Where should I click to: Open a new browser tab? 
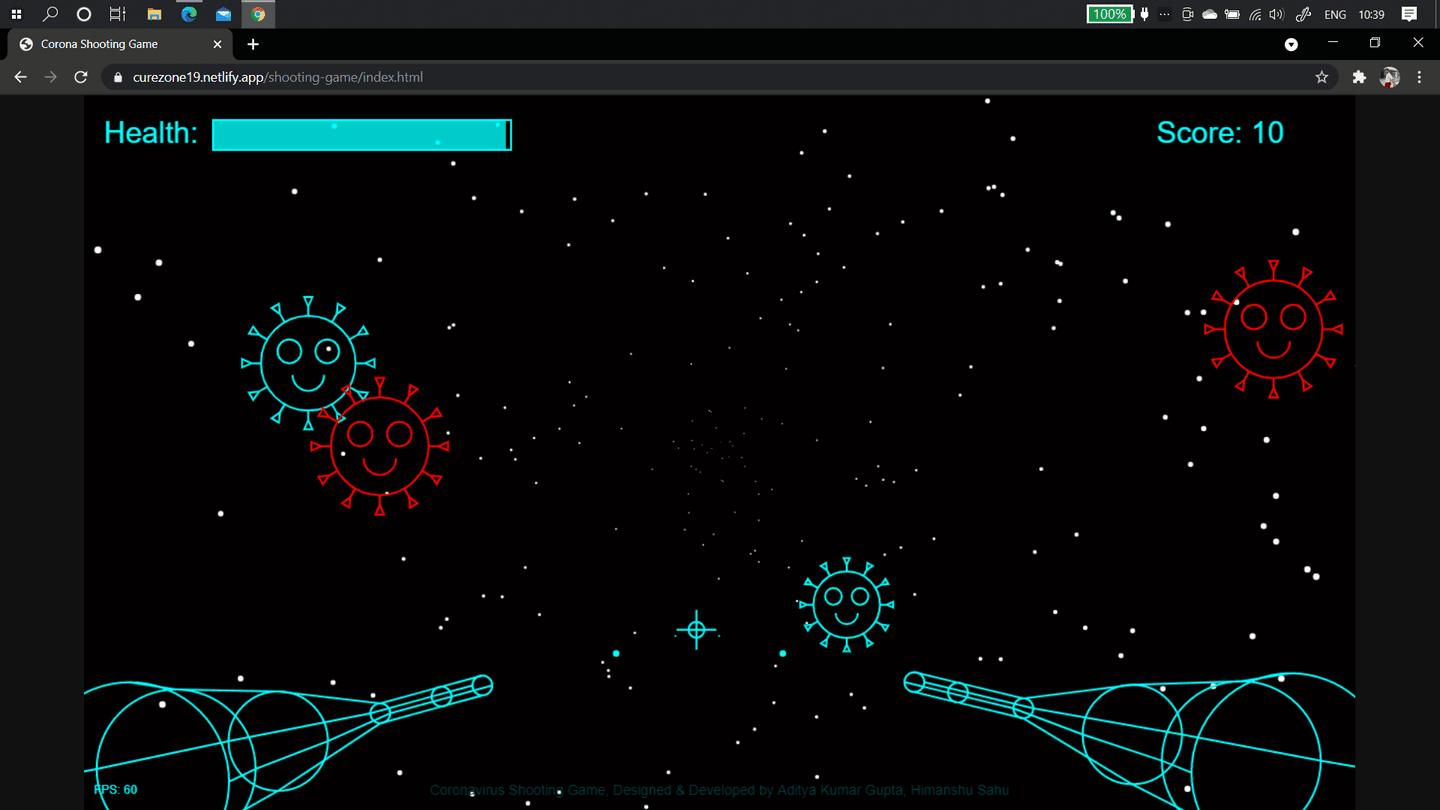pyautogui.click(x=253, y=44)
